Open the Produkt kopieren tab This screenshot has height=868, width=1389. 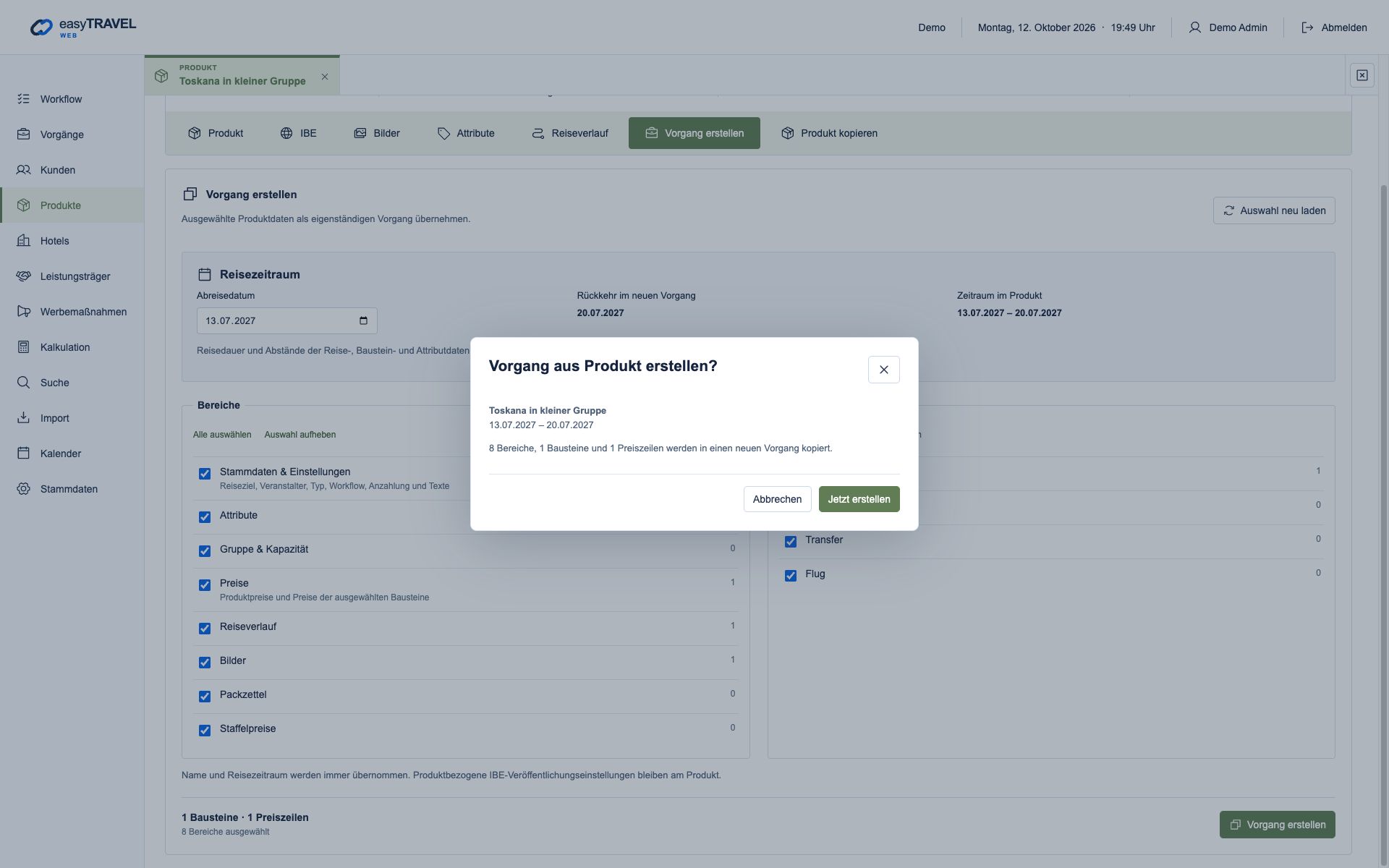829,133
